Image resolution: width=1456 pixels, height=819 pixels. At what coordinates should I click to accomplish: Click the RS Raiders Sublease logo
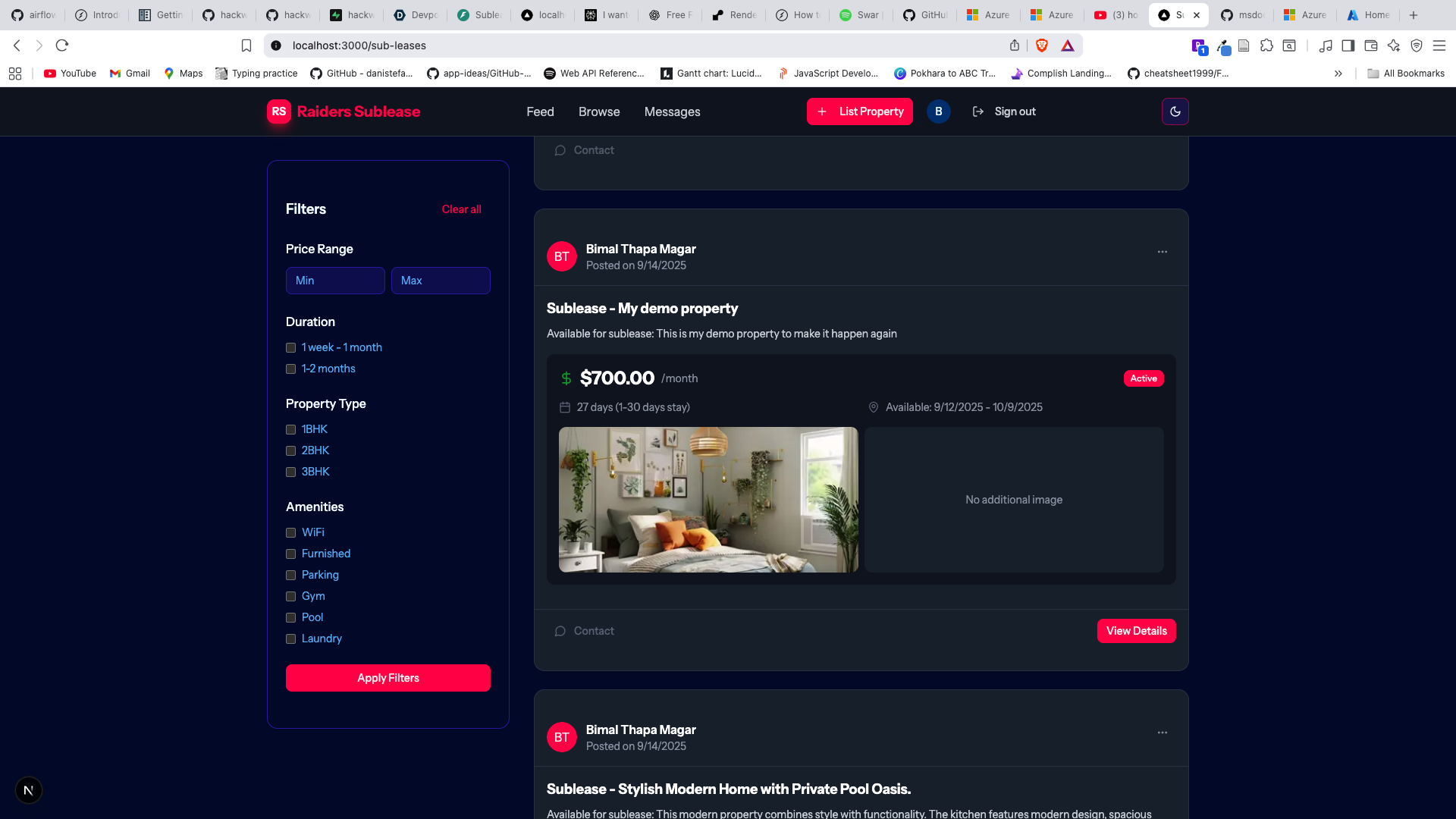coord(344,111)
